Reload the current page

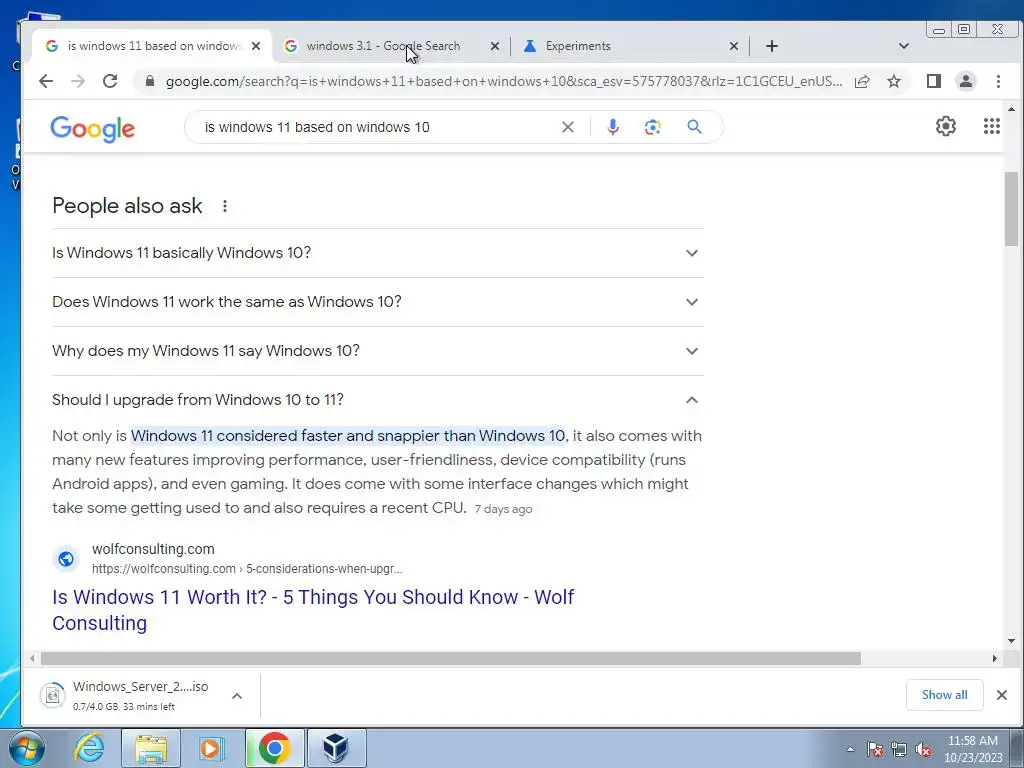point(110,81)
